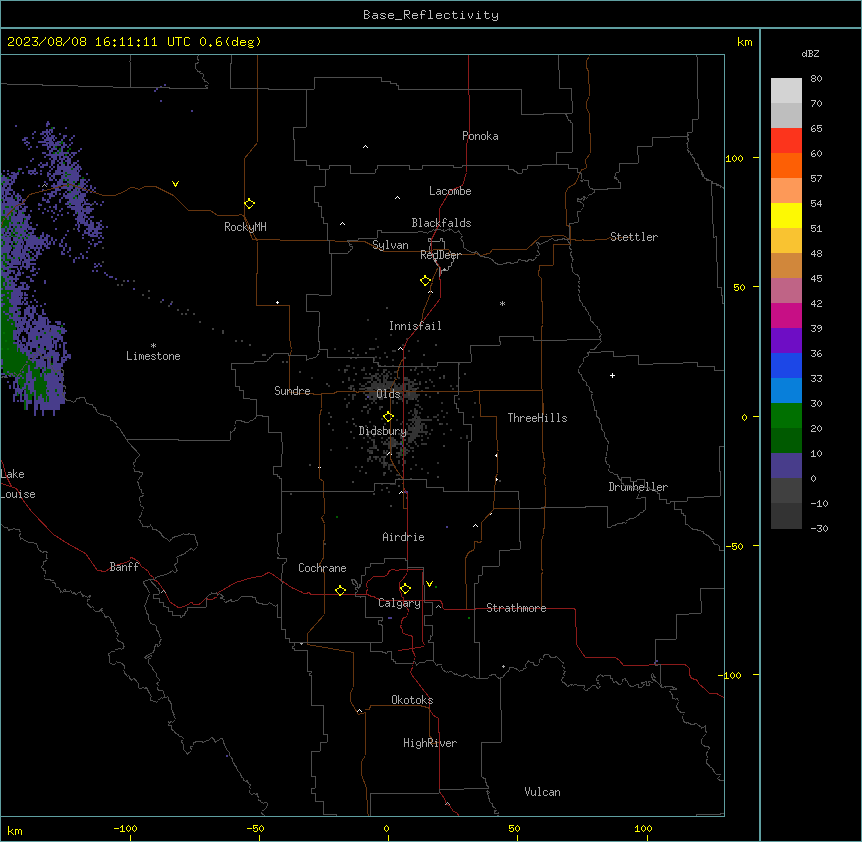Image resolution: width=862 pixels, height=842 pixels.
Task: Click the Vulcan city label
Action: tap(542, 792)
